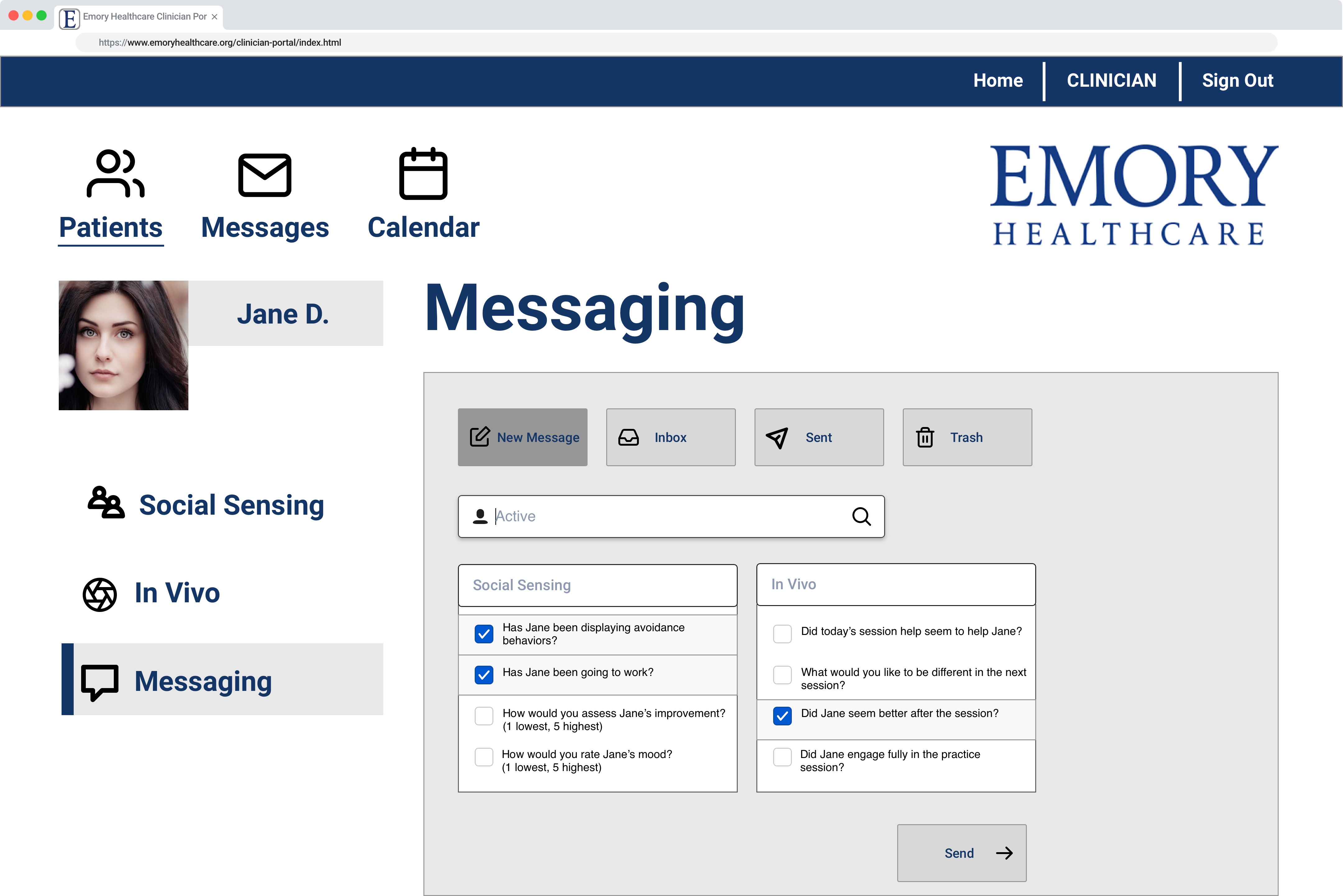
Task: Select Messaging sidebar label
Action: point(203,682)
